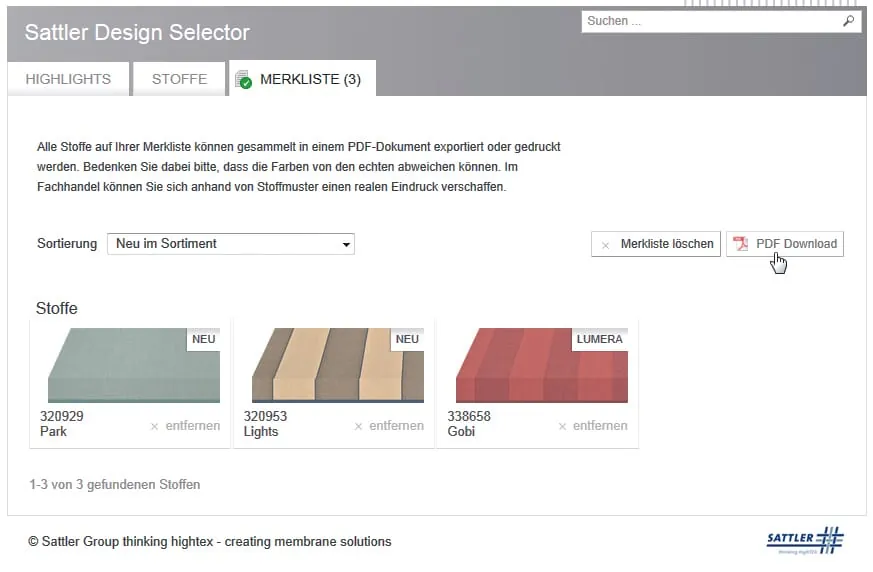
Task: Expand sorting list via dropdown arrow
Action: 346,244
